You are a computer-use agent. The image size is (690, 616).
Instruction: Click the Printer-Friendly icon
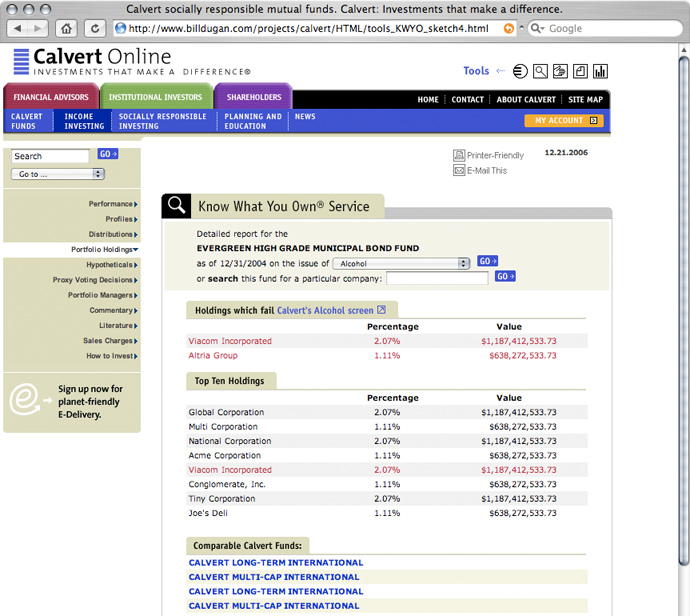click(459, 155)
